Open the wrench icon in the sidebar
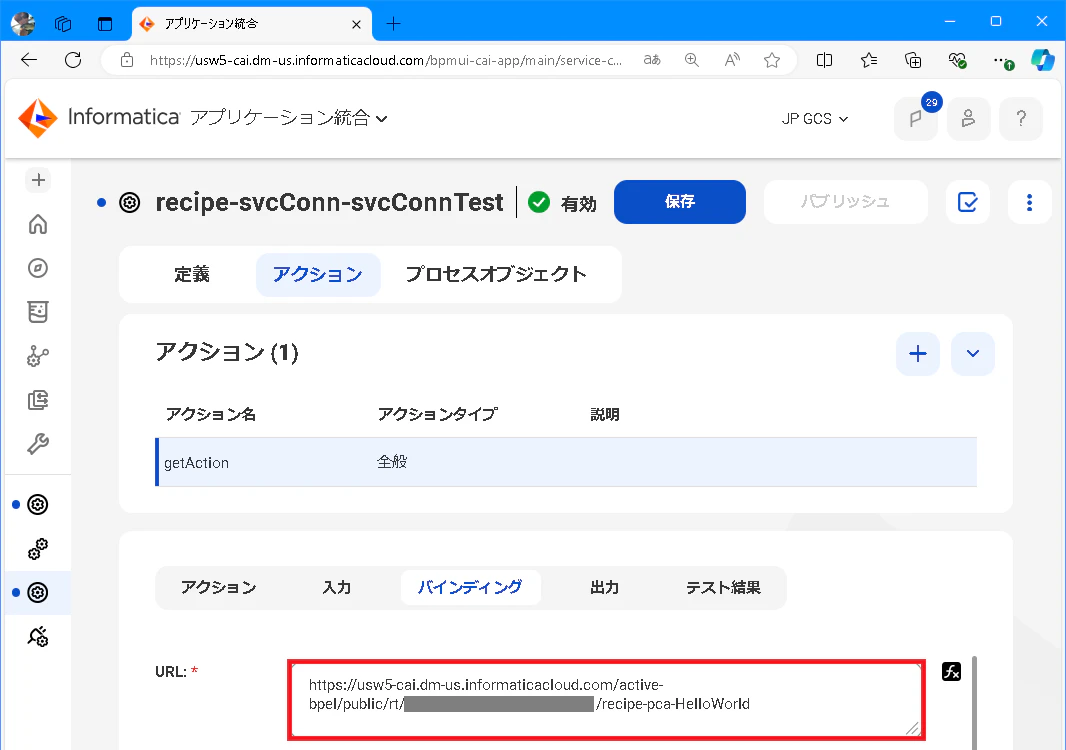Viewport: 1066px width, 750px height. pyautogui.click(x=38, y=444)
